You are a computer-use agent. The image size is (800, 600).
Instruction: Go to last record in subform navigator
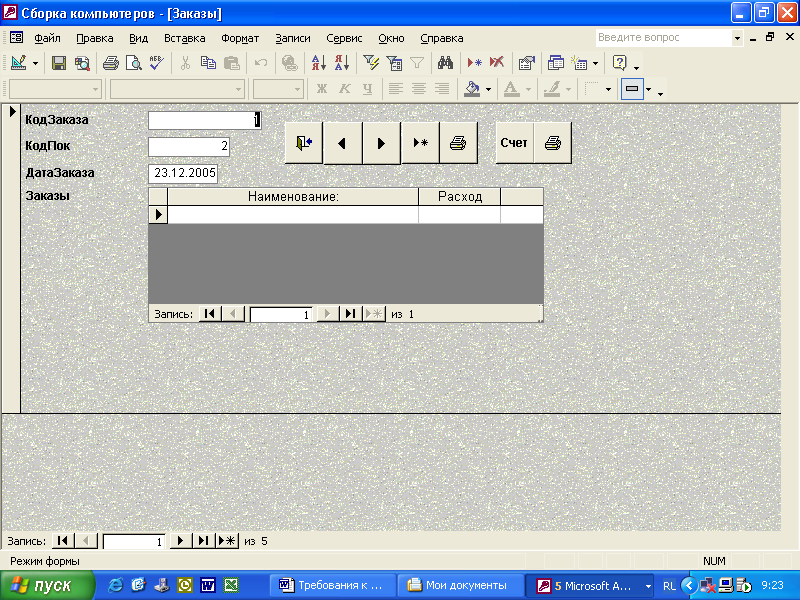click(350, 314)
